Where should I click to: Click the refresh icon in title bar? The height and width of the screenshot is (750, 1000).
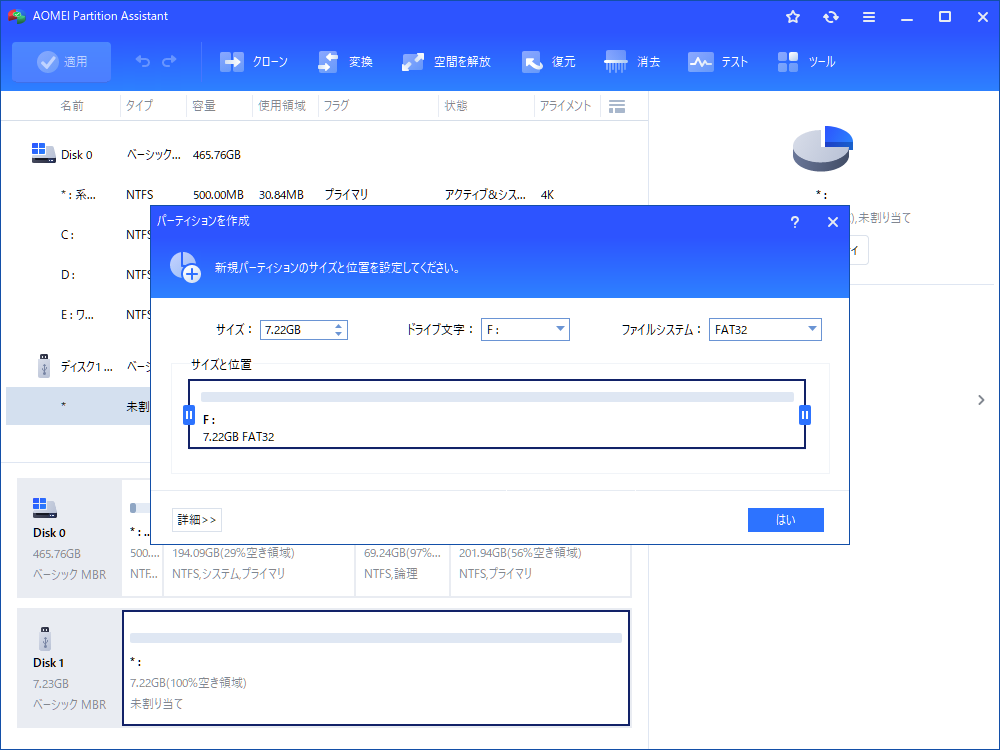(x=830, y=17)
